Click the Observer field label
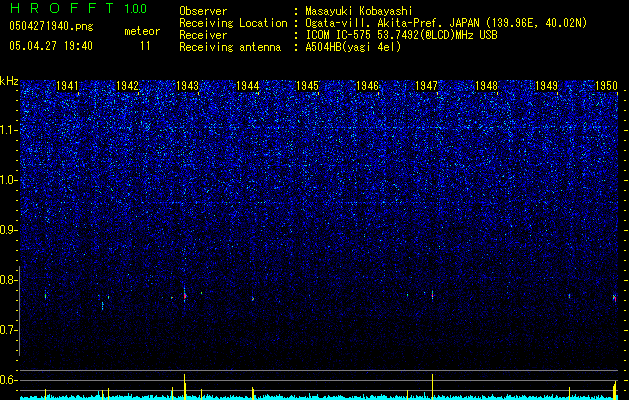Viewport: 629px width, 400px height. coord(203,11)
